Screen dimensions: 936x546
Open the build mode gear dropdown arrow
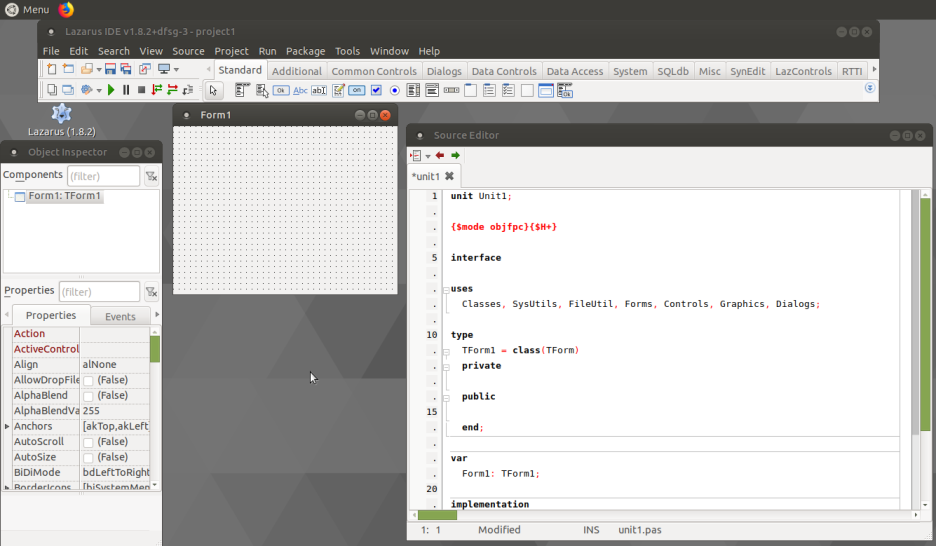(x=98, y=91)
